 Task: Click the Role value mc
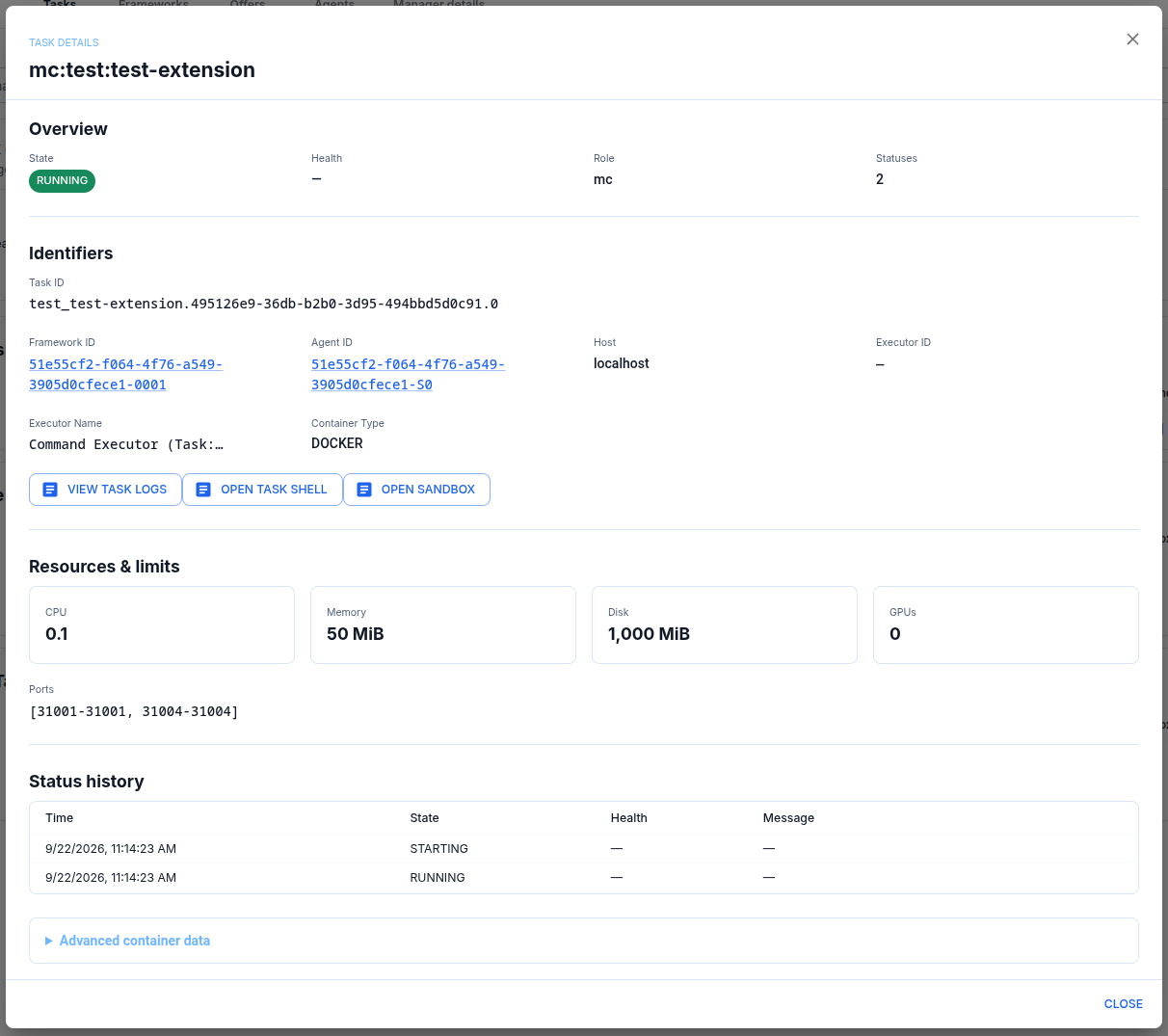[x=602, y=179]
